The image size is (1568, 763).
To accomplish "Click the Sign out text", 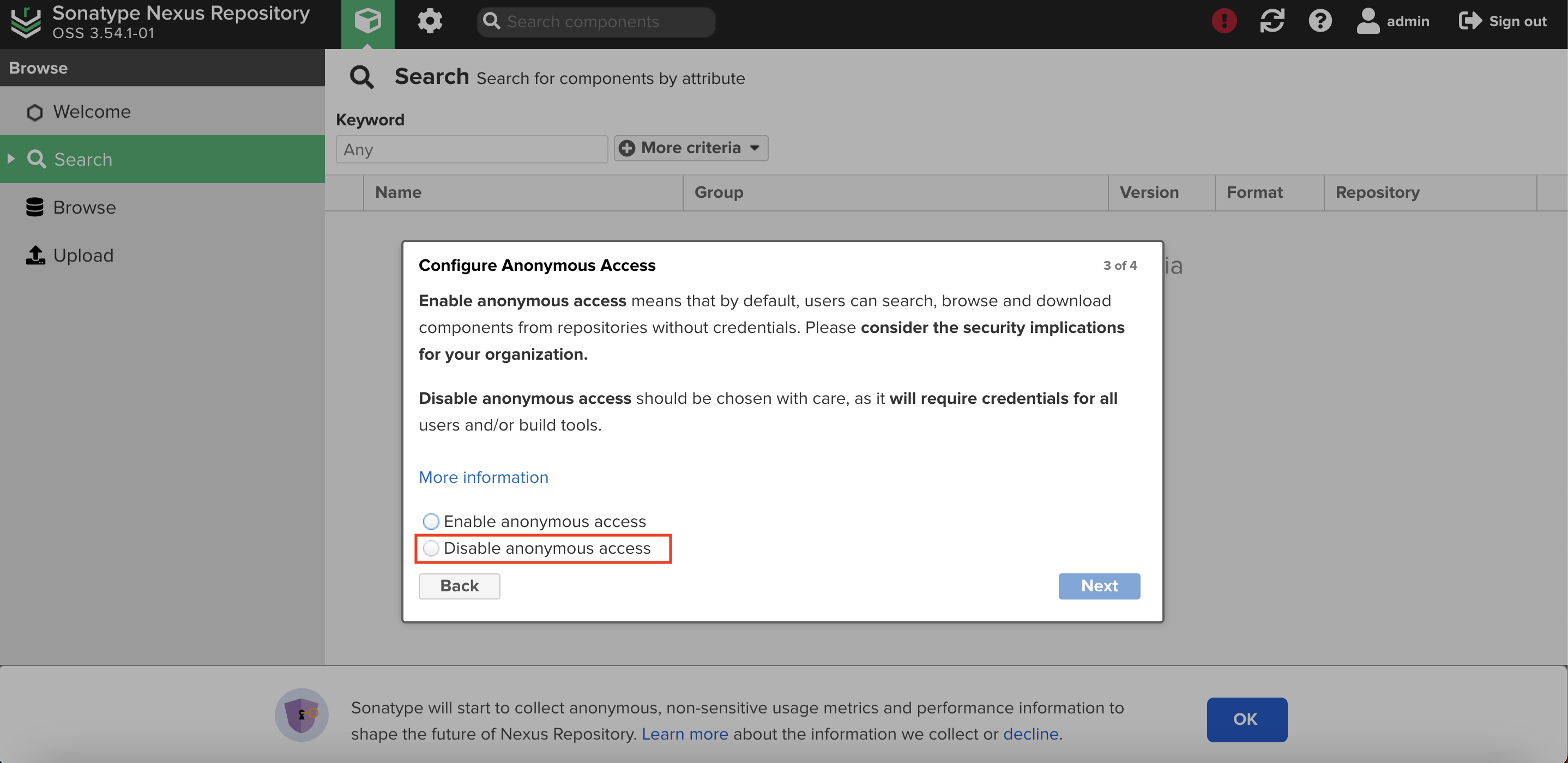I will (1517, 21).
